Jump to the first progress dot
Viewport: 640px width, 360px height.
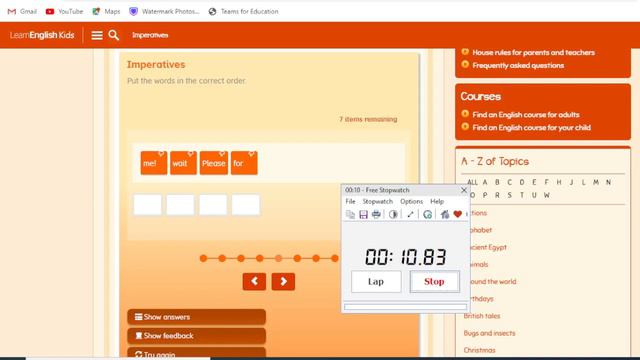[x=203, y=258]
